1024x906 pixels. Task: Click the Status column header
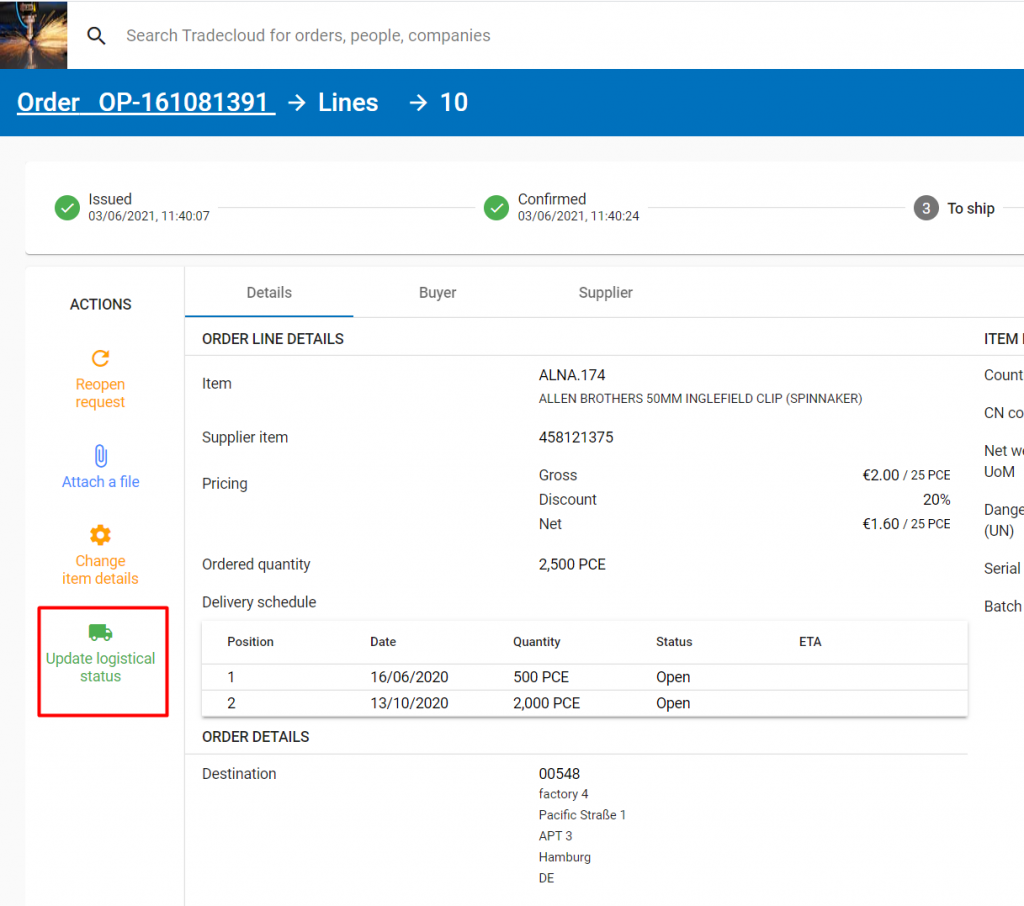click(674, 642)
